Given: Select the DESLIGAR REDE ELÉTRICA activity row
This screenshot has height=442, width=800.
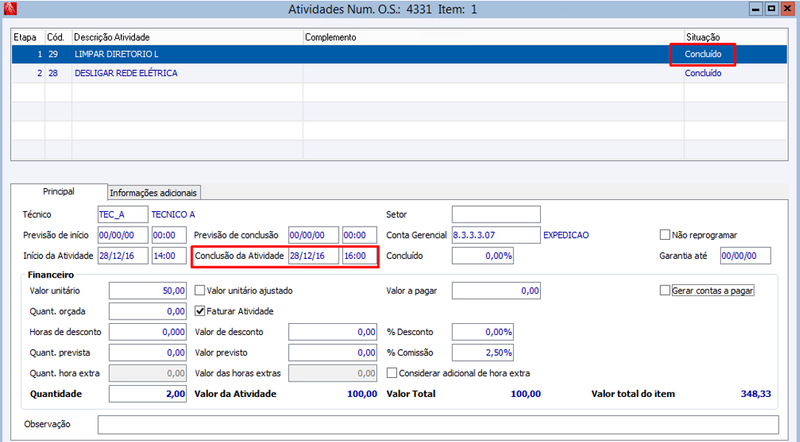Looking at the screenshot, I should point(399,73).
